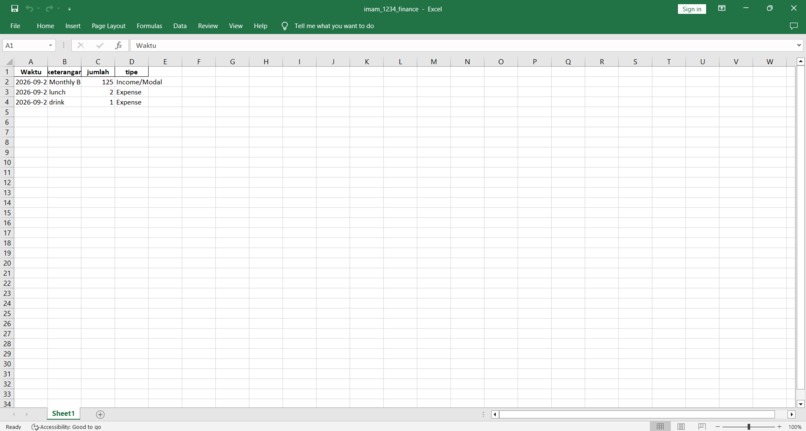This screenshot has width=806, height=431.
Task: Save the workbook with the floppy disk icon
Action: point(14,9)
